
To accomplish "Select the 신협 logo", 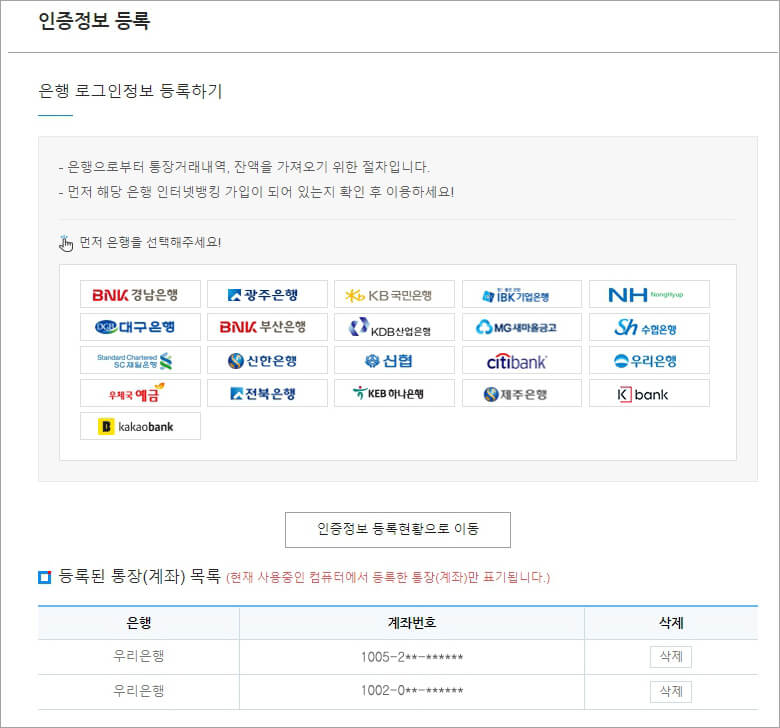I will (x=394, y=360).
